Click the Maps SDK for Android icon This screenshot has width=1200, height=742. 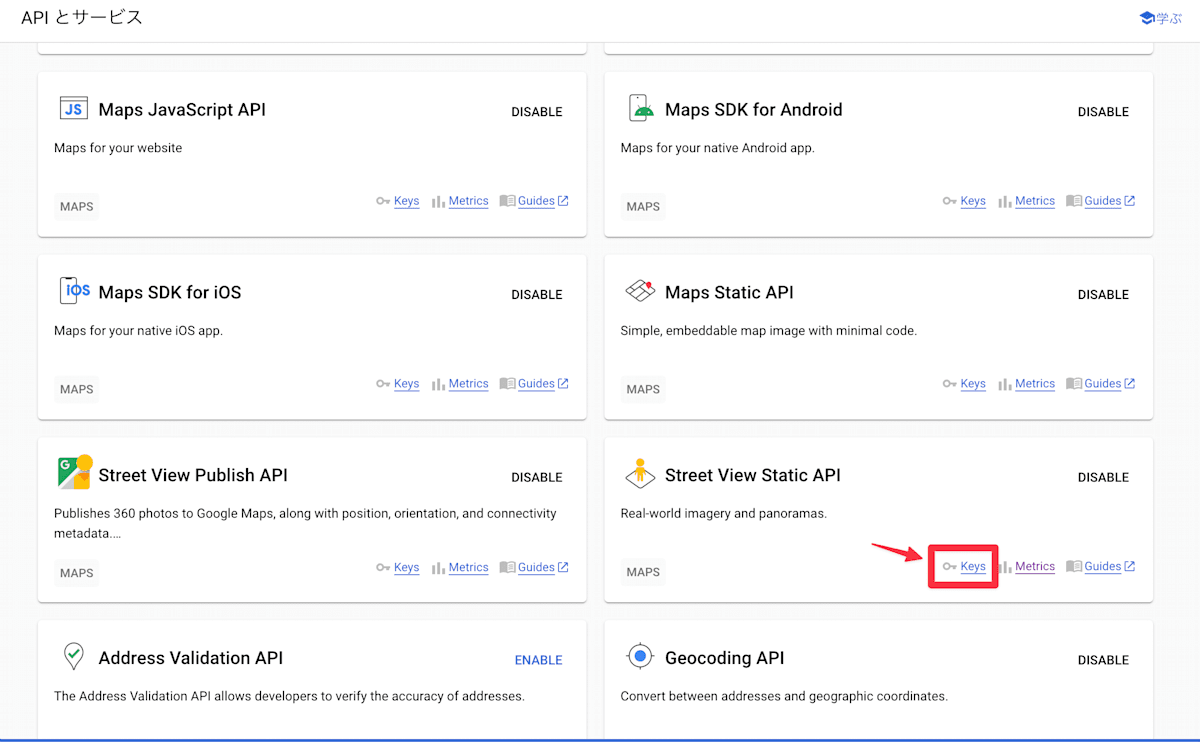point(640,108)
